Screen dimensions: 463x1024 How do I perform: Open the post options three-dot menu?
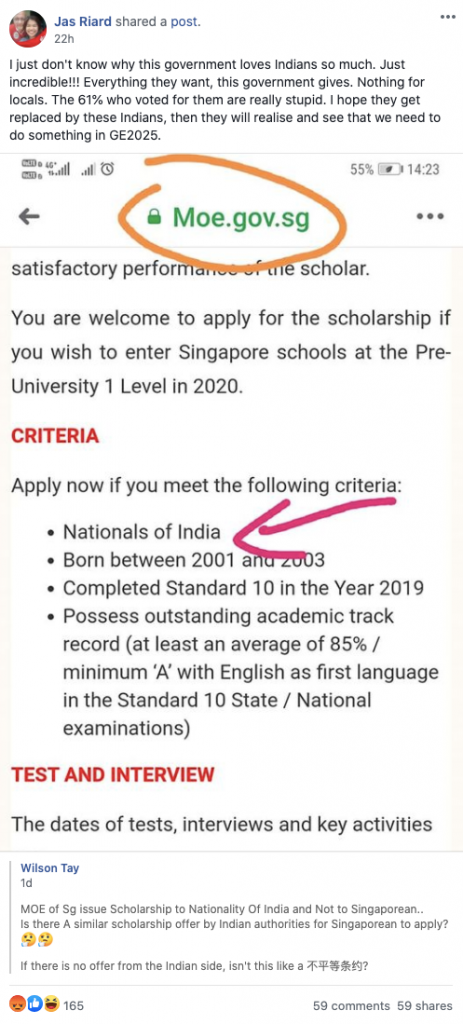[447, 17]
